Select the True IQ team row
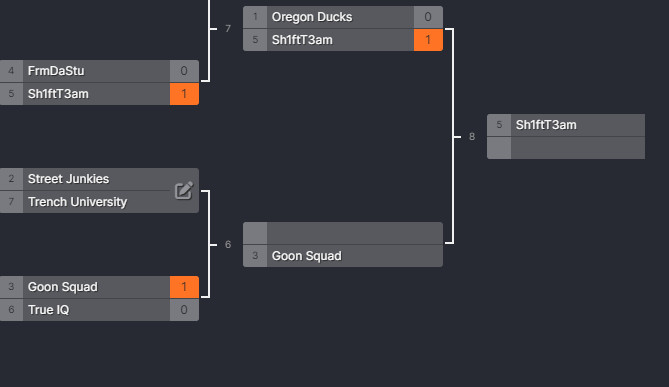 (x=99, y=310)
